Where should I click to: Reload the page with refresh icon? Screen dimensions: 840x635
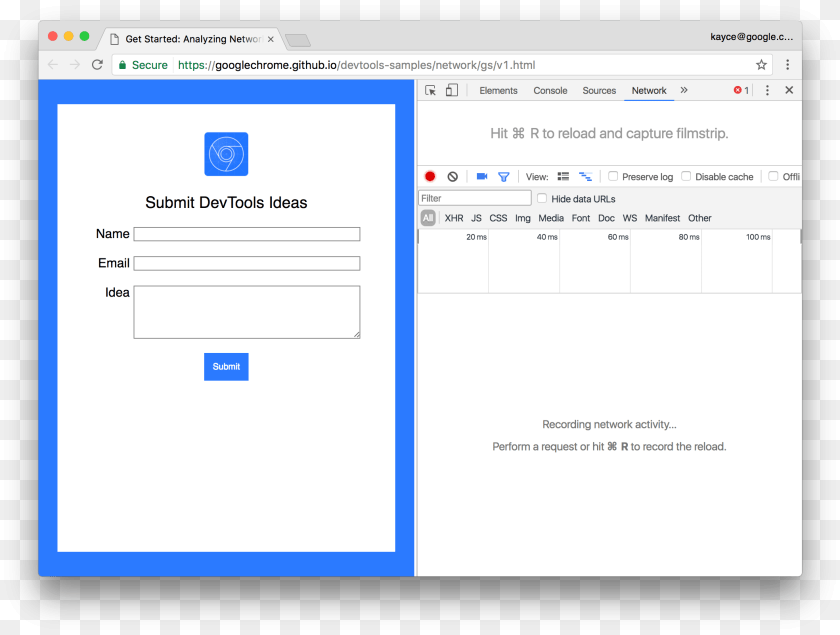(97, 65)
